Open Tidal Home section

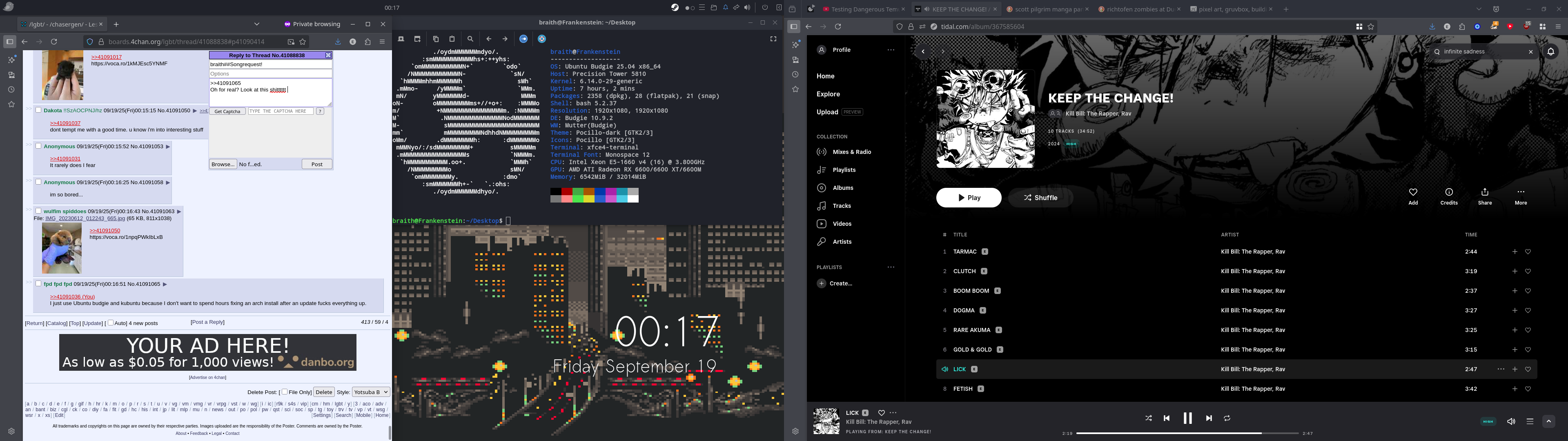tap(825, 76)
